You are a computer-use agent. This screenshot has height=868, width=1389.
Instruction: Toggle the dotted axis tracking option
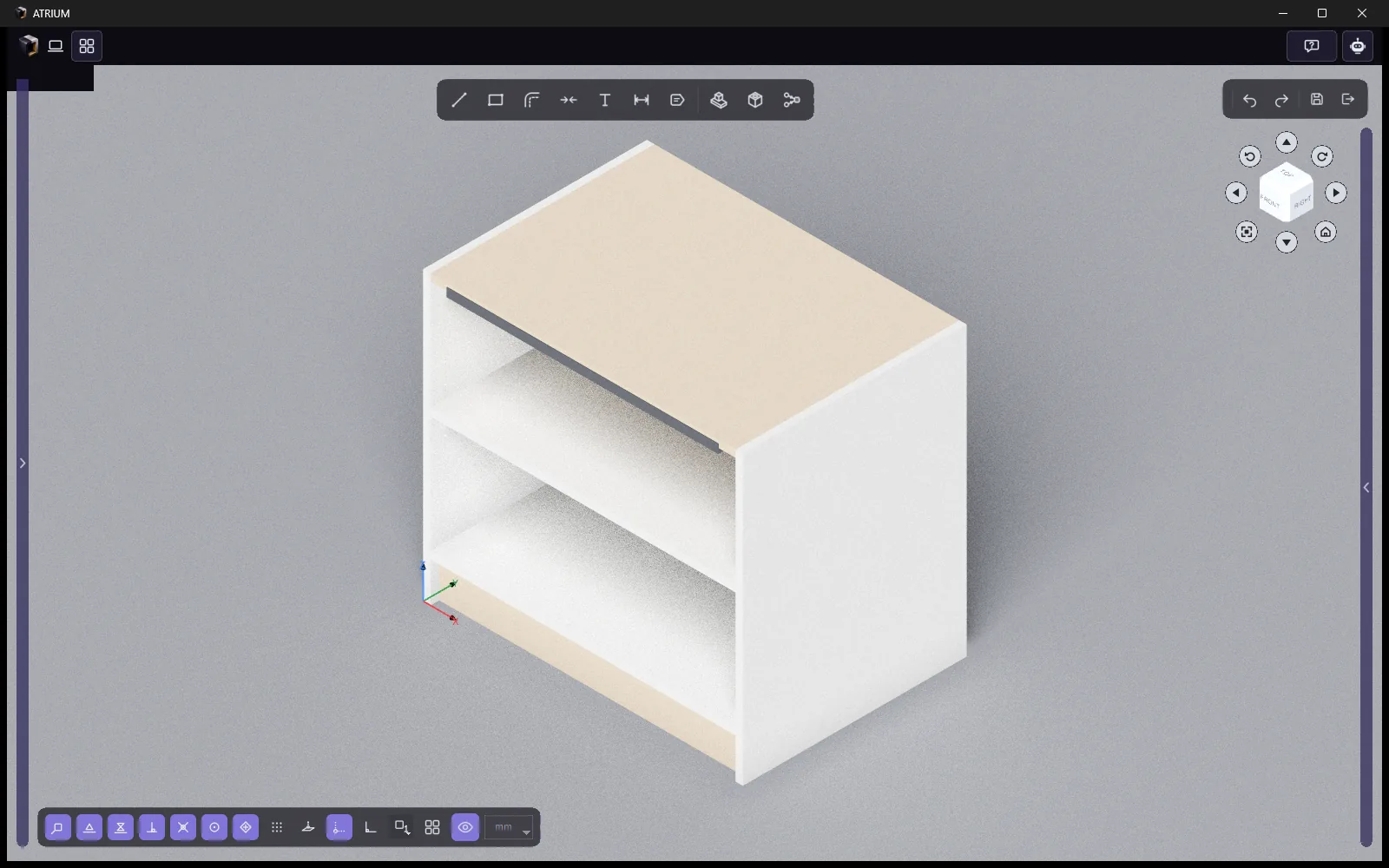[x=339, y=828]
